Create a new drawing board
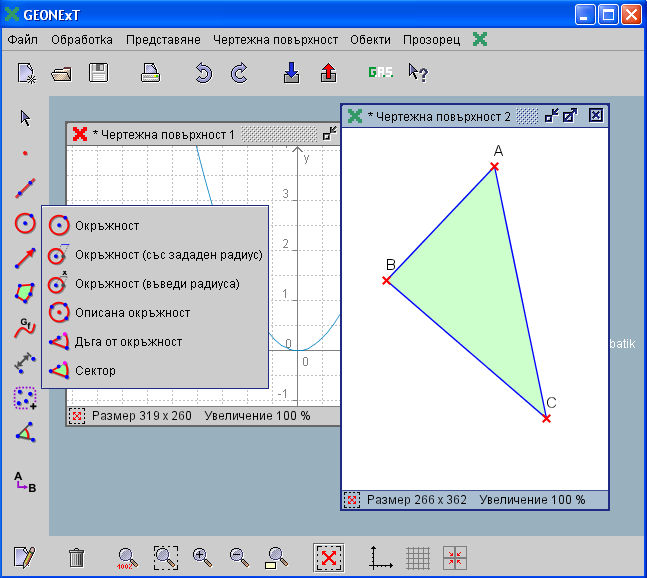 coord(26,73)
